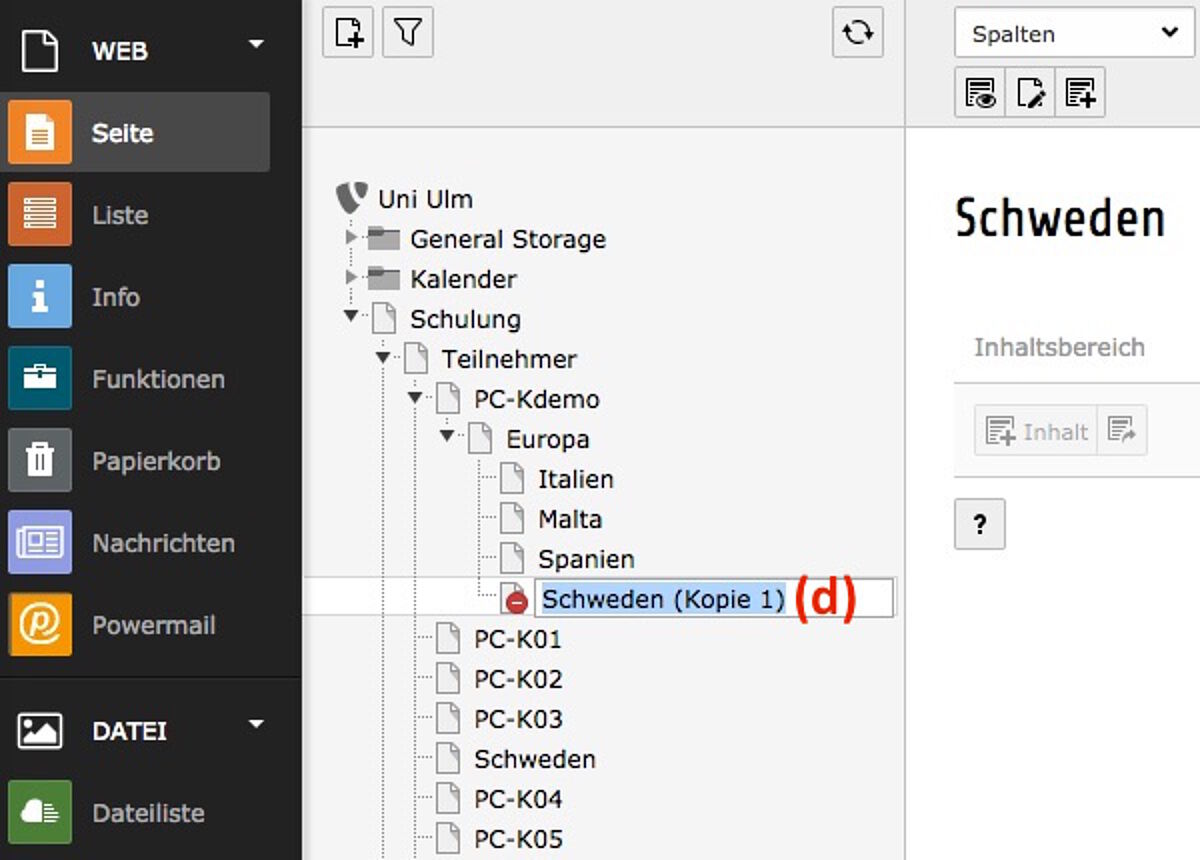
Task: Select the Papierkorb module label
Action: coord(156,461)
